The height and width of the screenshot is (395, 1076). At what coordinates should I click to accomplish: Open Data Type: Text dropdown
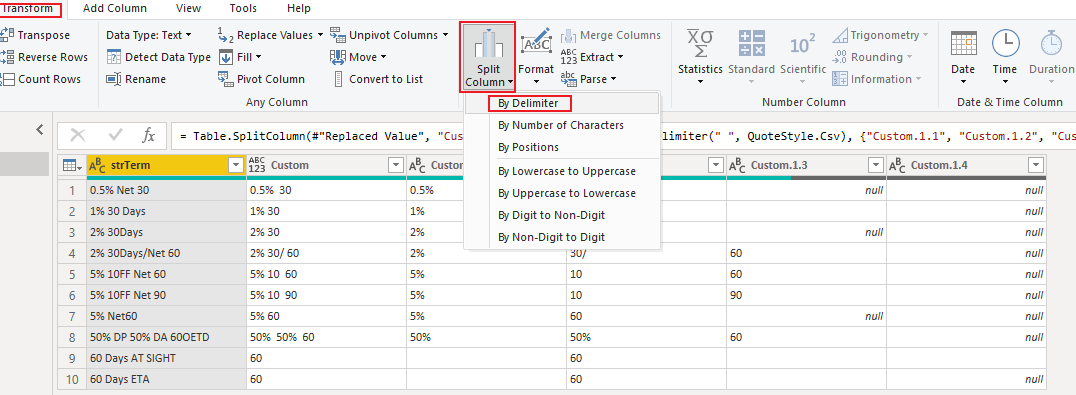(149, 35)
